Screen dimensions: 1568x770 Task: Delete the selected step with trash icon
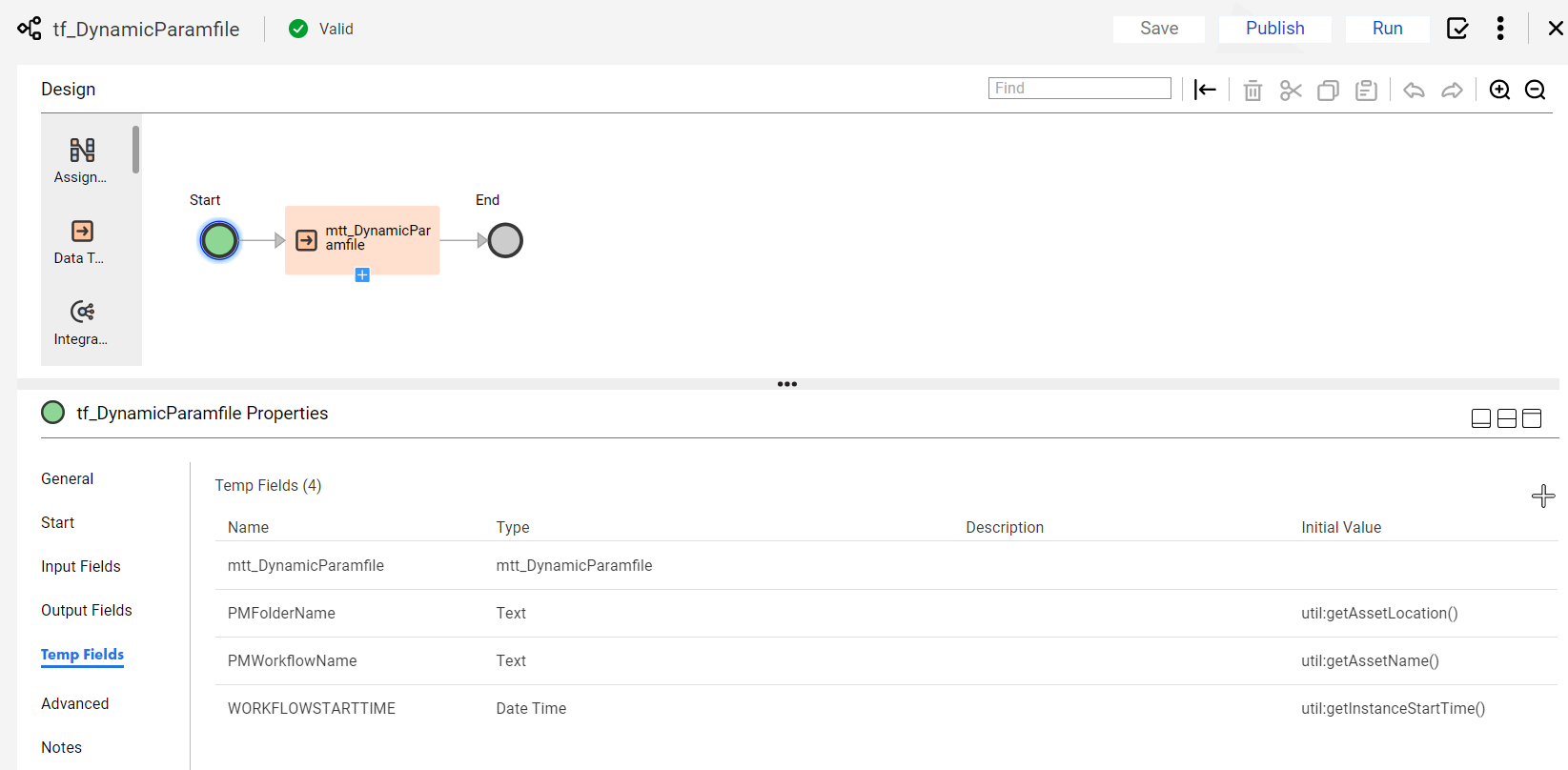click(1252, 90)
